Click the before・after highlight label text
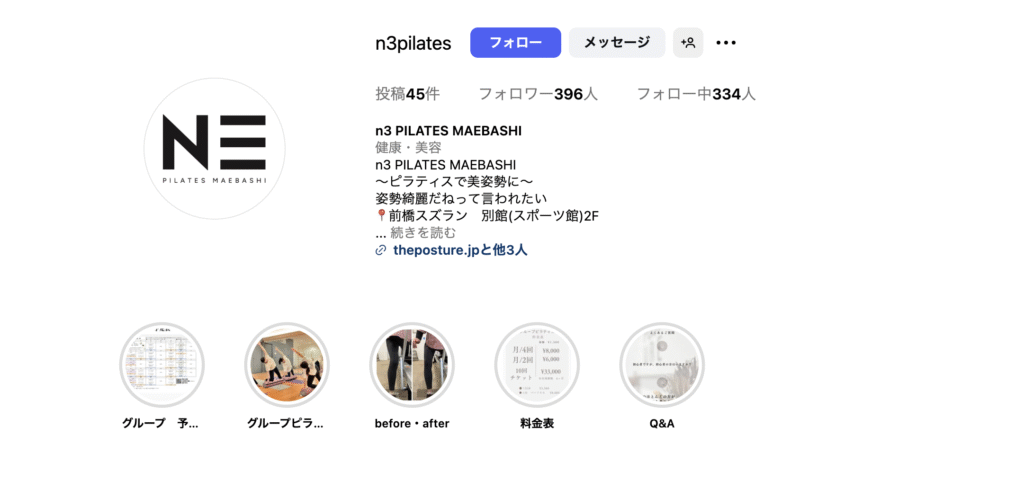Screen dimensions: 1024x480 point(412,423)
